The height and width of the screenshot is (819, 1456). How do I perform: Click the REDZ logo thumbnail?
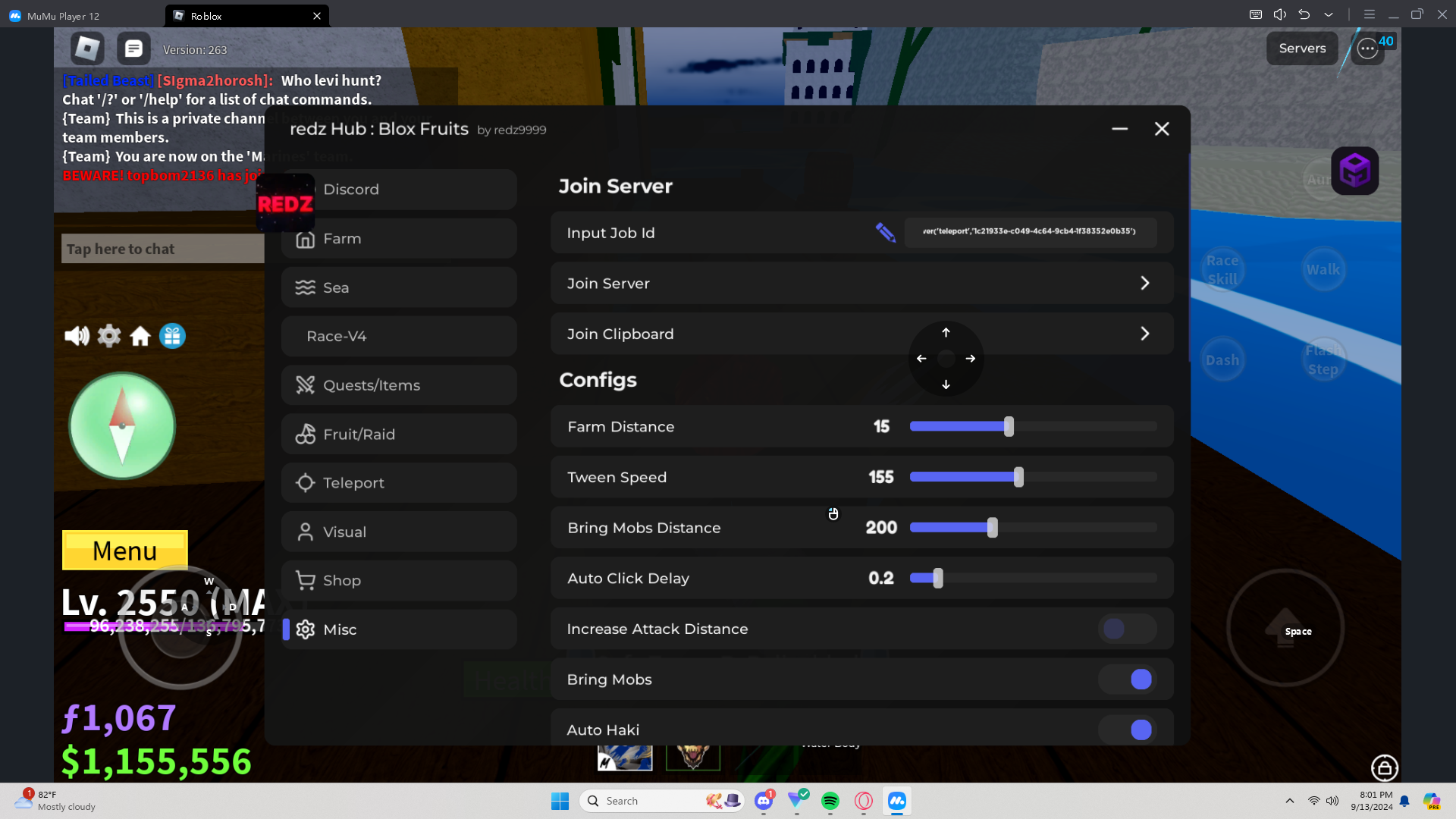coord(285,203)
